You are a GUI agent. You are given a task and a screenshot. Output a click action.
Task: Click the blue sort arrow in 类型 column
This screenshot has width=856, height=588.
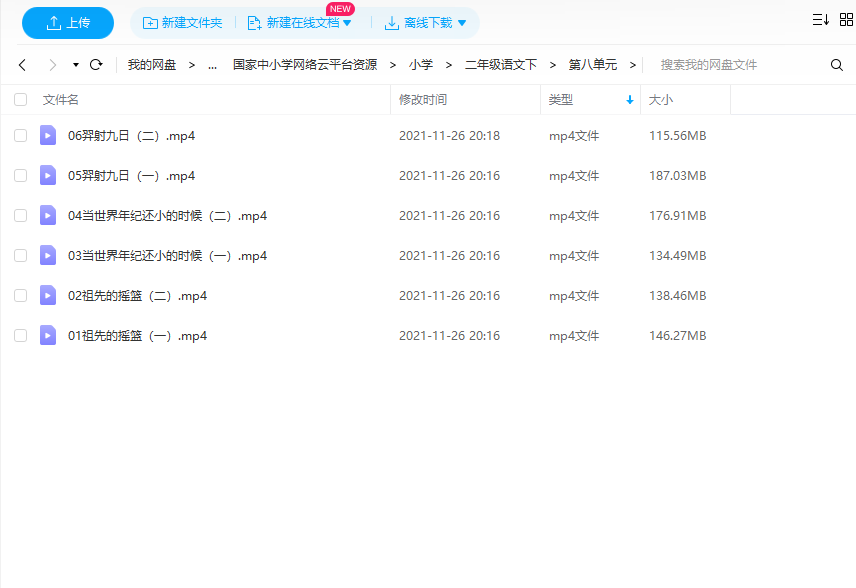pyautogui.click(x=629, y=100)
